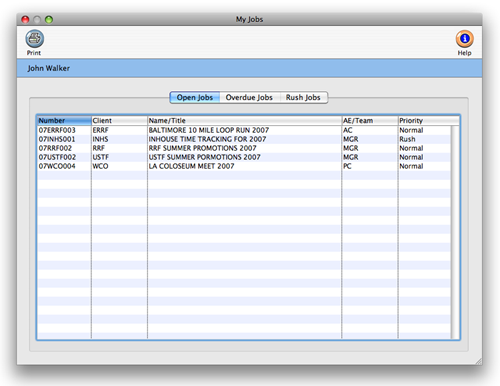Click the window resize grip corner
Screen dimensions: 500x386
(478, 361)
